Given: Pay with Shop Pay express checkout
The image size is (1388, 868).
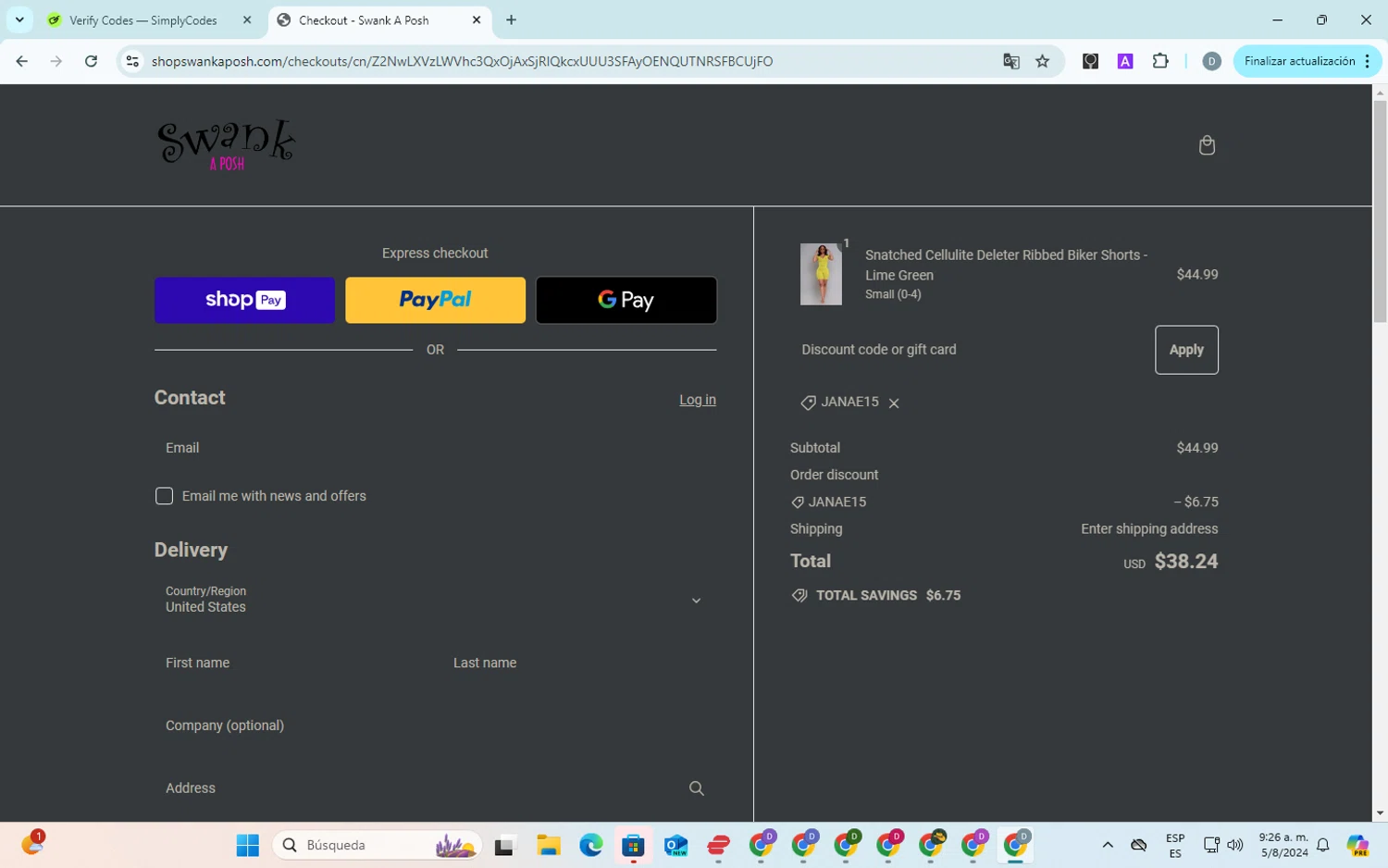Looking at the screenshot, I should coord(244,300).
